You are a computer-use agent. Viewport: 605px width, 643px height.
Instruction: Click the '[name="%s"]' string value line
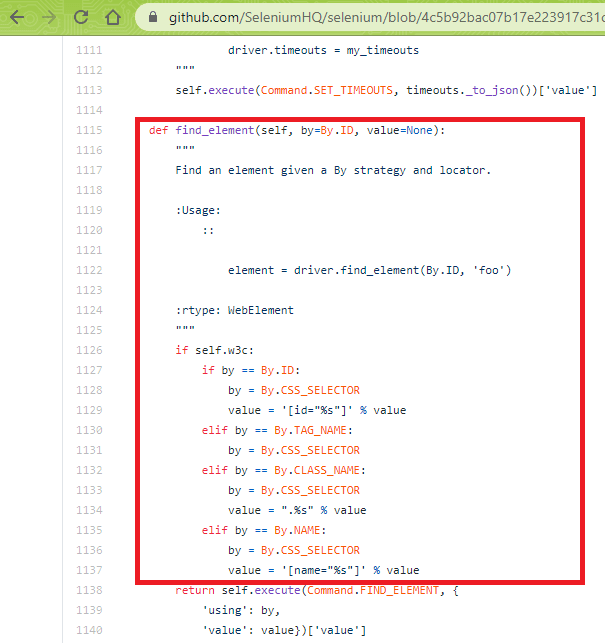coord(324,570)
